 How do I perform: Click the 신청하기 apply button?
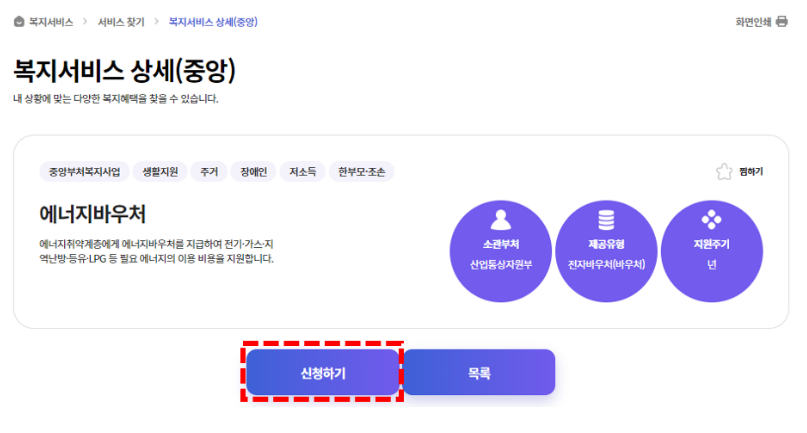[x=323, y=372]
